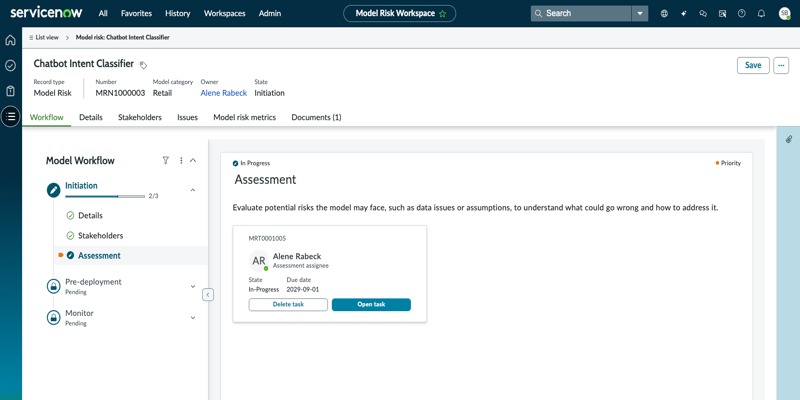The width and height of the screenshot is (800, 400).
Task: Click the Model Risk Workspace pill
Action: point(399,14)
